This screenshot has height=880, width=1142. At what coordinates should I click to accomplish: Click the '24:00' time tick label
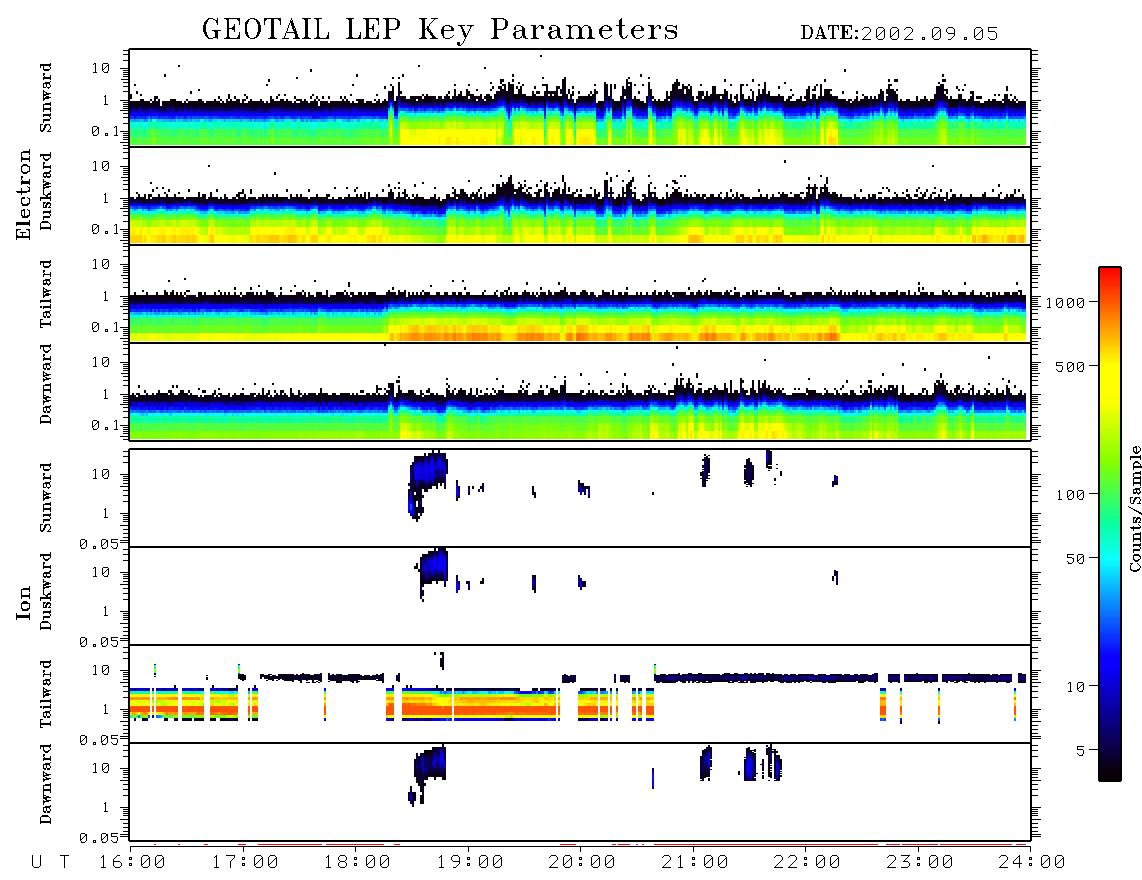click(1032, 863)
